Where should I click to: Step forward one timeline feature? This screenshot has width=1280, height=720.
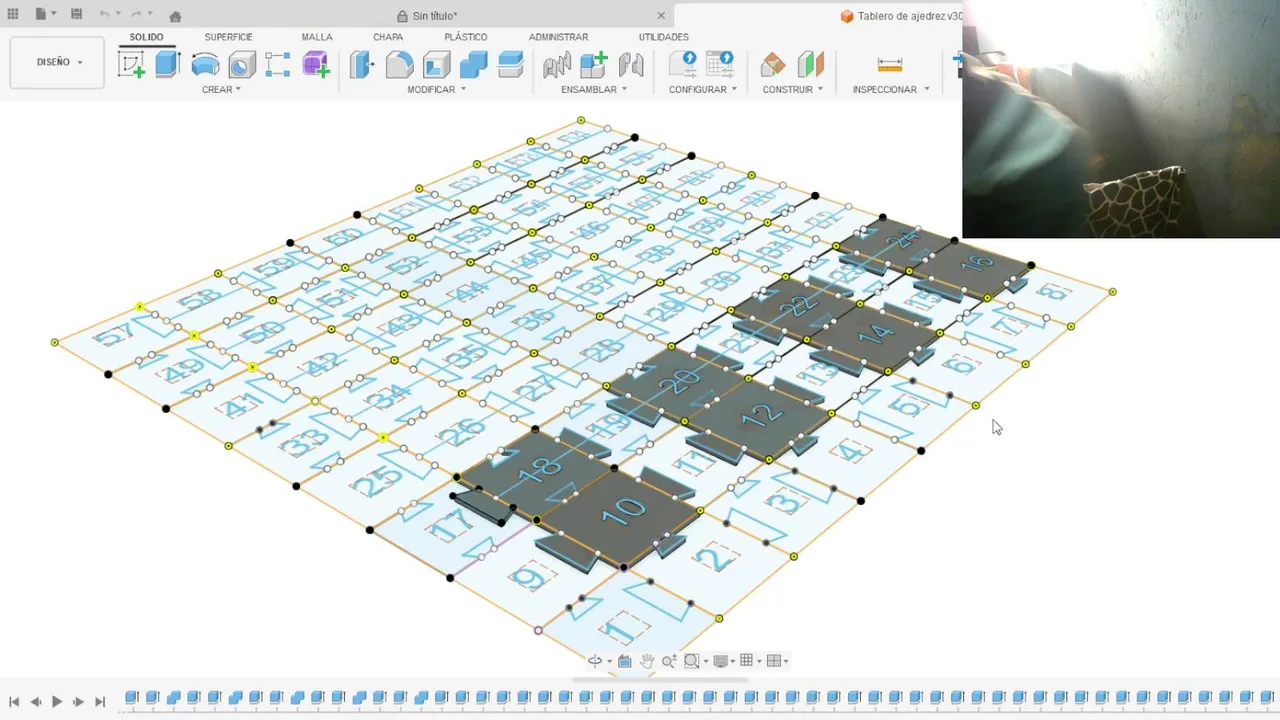(78, 702)
